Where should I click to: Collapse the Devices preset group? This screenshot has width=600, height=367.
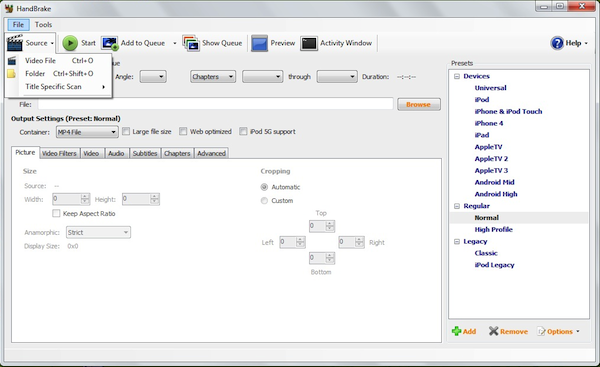(x=457, y=76)
